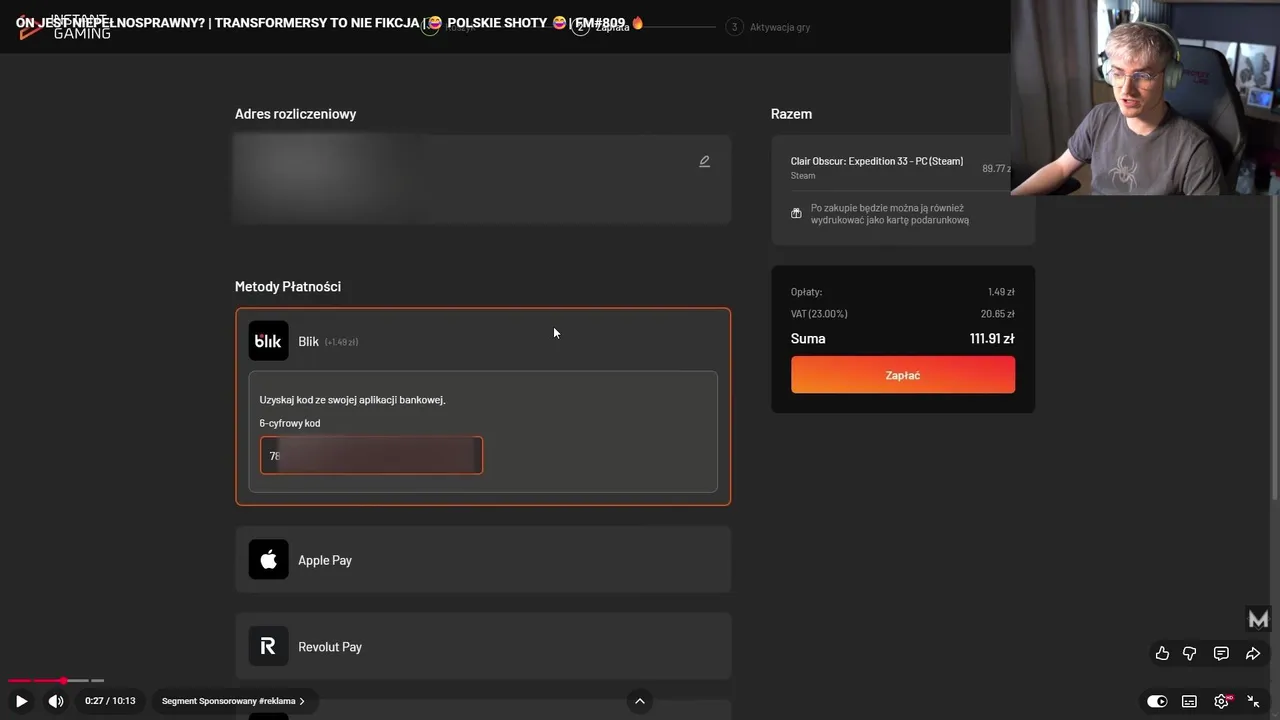The width and height of the screenshot is (1280, 720).
Task: Like the video with thumbs up
Action: click(x=1162, y=653)
